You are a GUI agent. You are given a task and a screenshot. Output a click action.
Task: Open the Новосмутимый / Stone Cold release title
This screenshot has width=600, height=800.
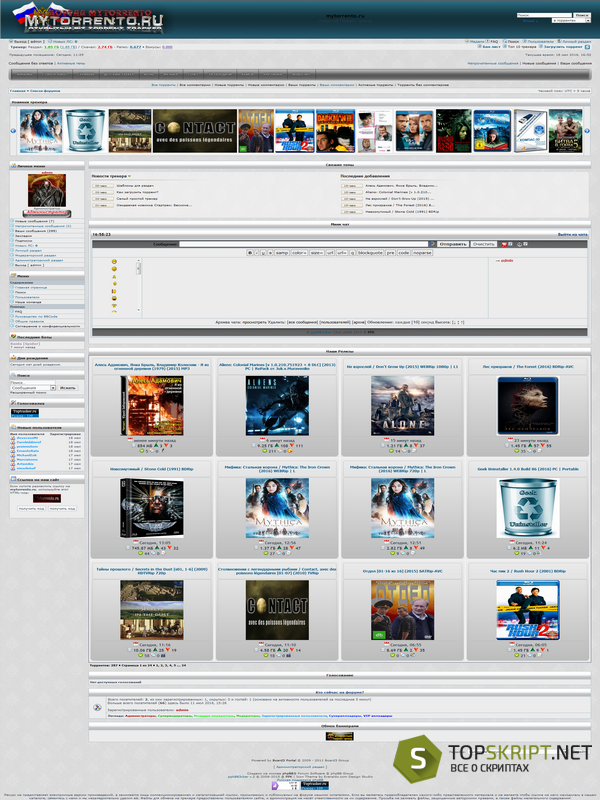click(152, 469)
